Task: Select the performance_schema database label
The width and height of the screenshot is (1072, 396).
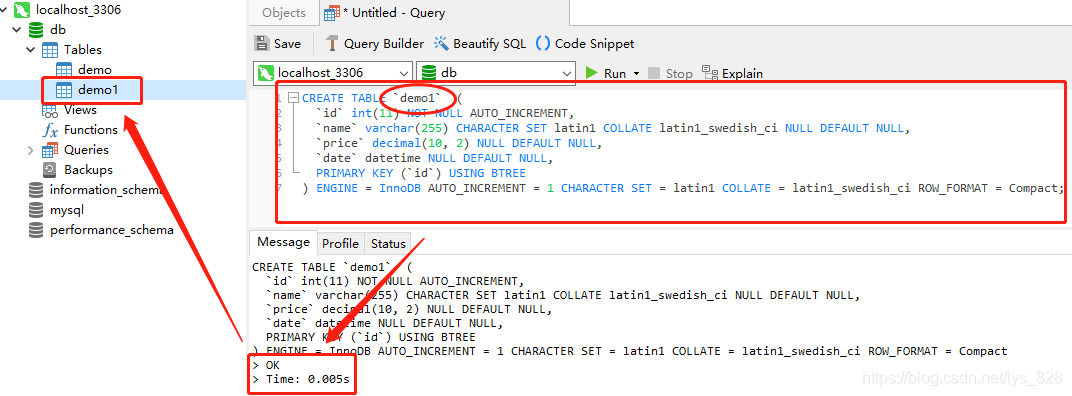Action: point(111,230)
